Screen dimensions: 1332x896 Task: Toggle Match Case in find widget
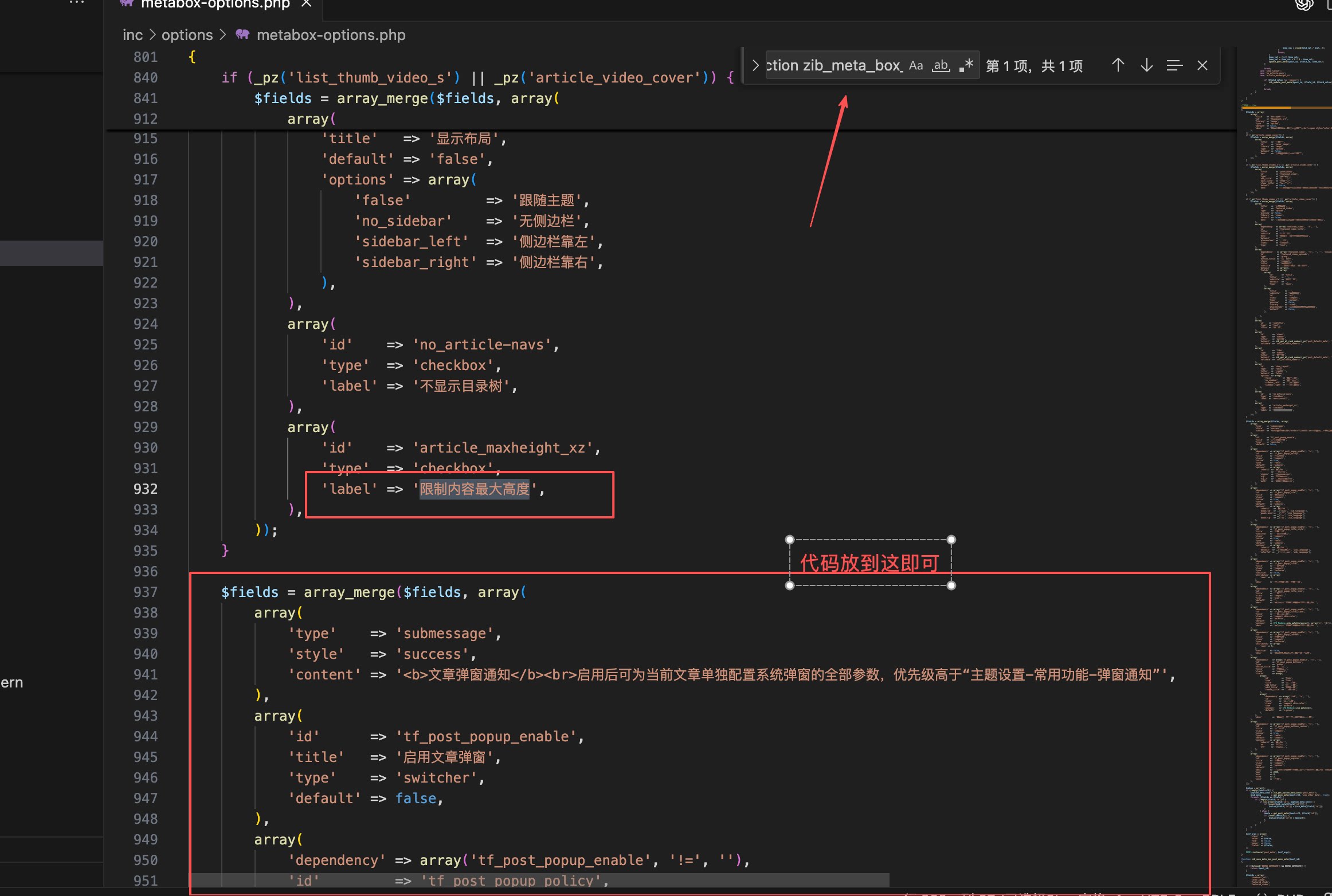pyautogui.click(x=916, y=66)
